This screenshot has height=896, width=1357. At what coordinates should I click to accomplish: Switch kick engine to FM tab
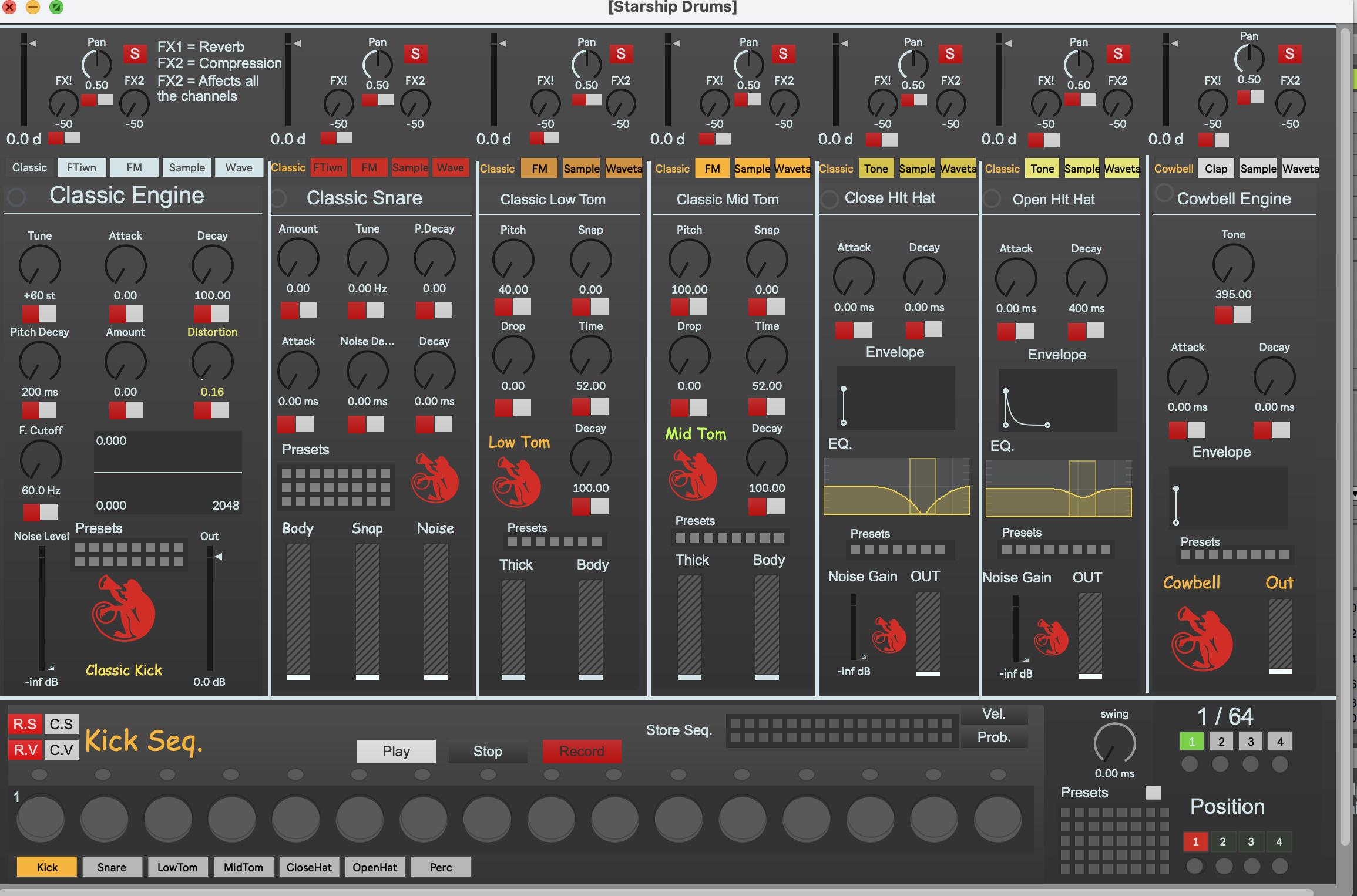(134, 168)
